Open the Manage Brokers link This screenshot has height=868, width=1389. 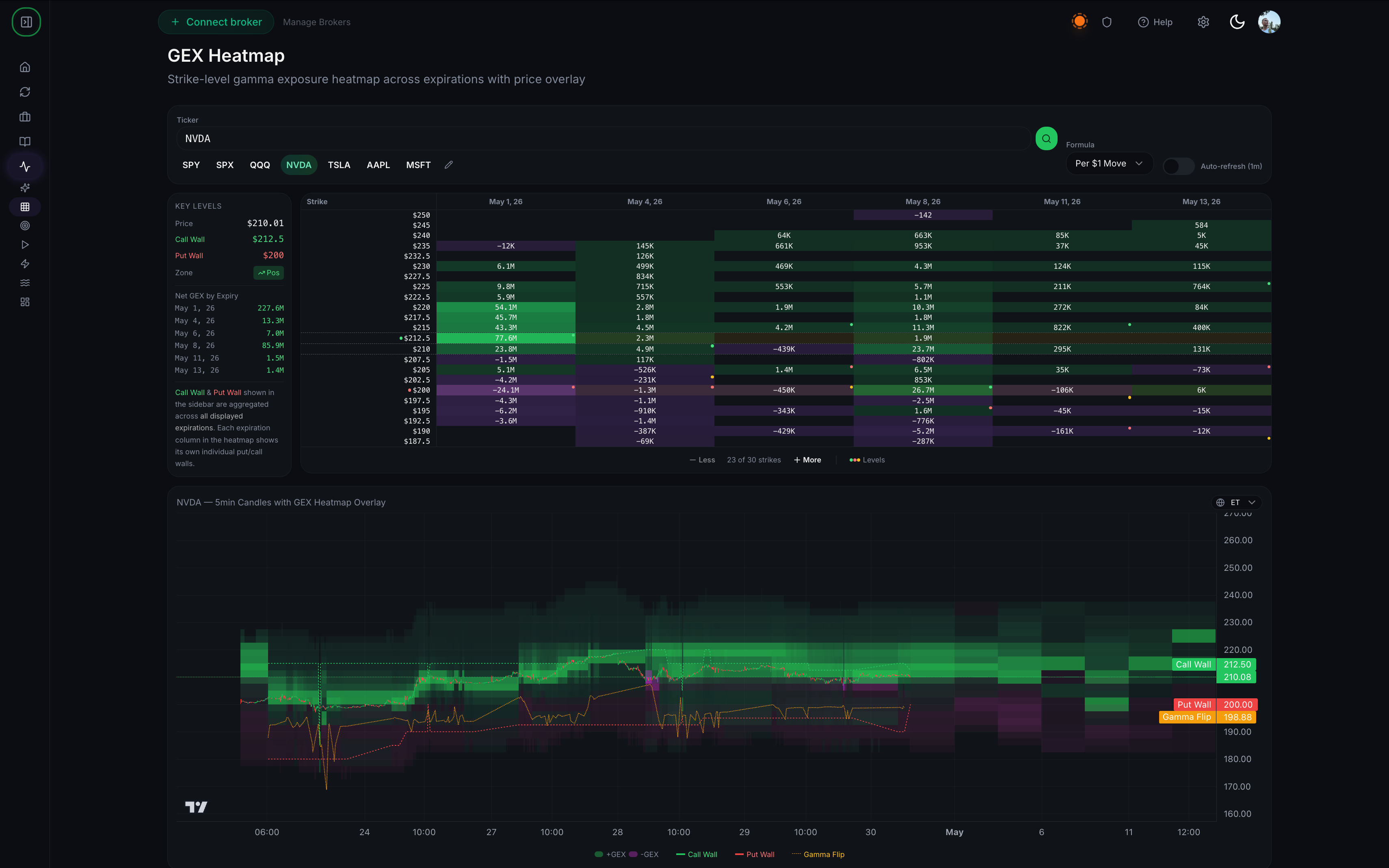(x=316, y=22)
